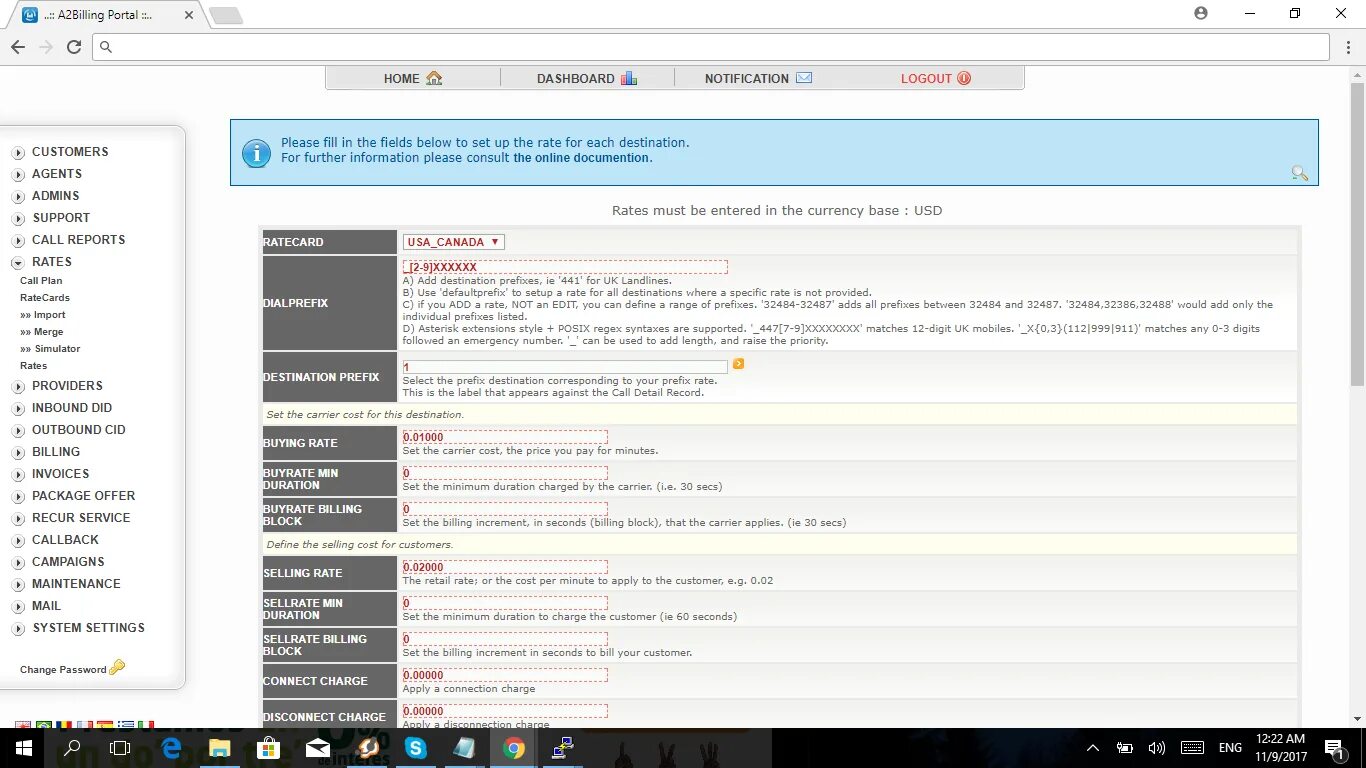Viewport: 1366px width, 768px height.
Task: Expand the SUPPORT sidebar section
Action: pyautogui.click(x=18, y=218)
